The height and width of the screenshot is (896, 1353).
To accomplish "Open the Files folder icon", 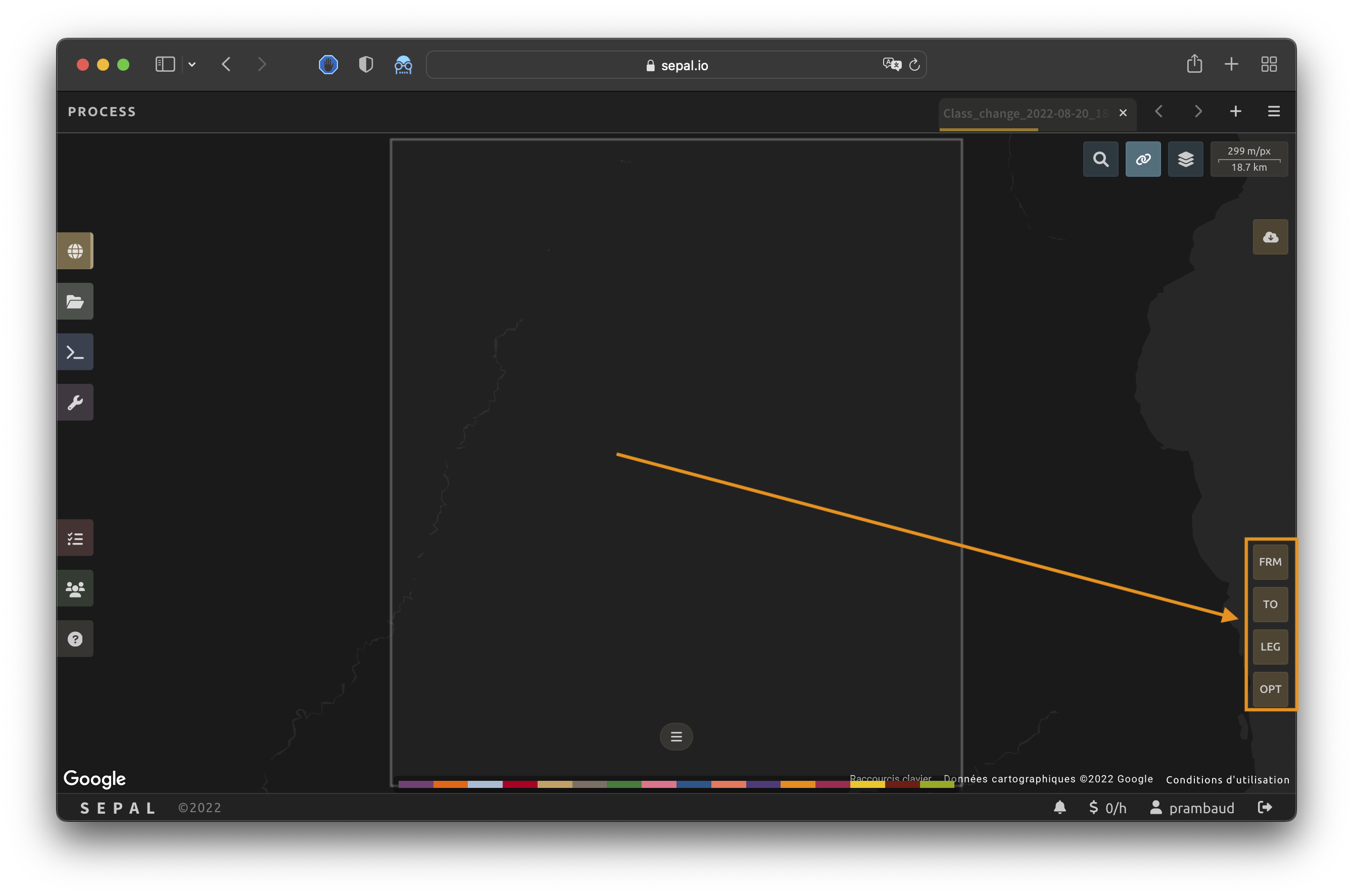I will pos(75,301).
